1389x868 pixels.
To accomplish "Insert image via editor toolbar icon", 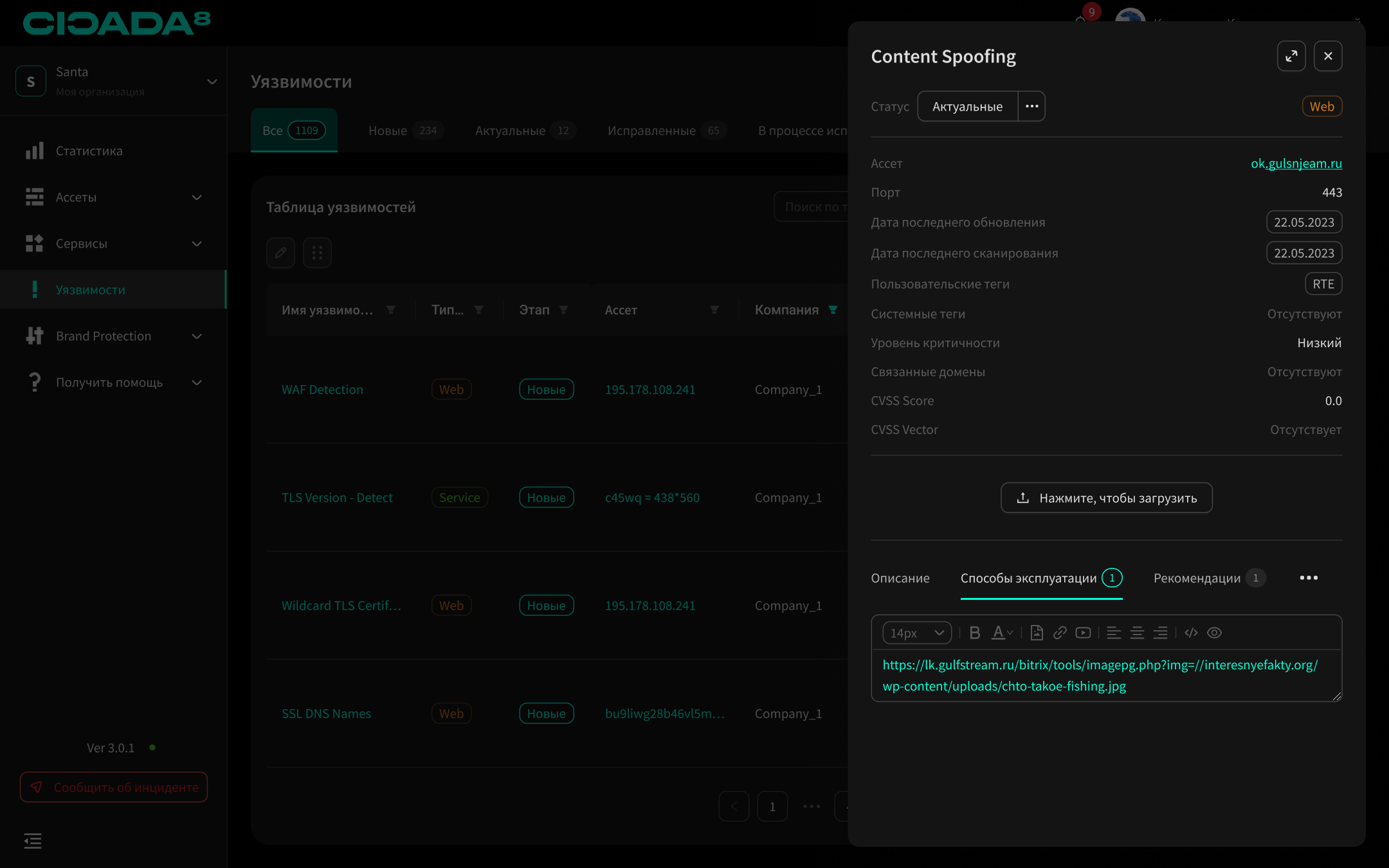I will (1037, 633).
